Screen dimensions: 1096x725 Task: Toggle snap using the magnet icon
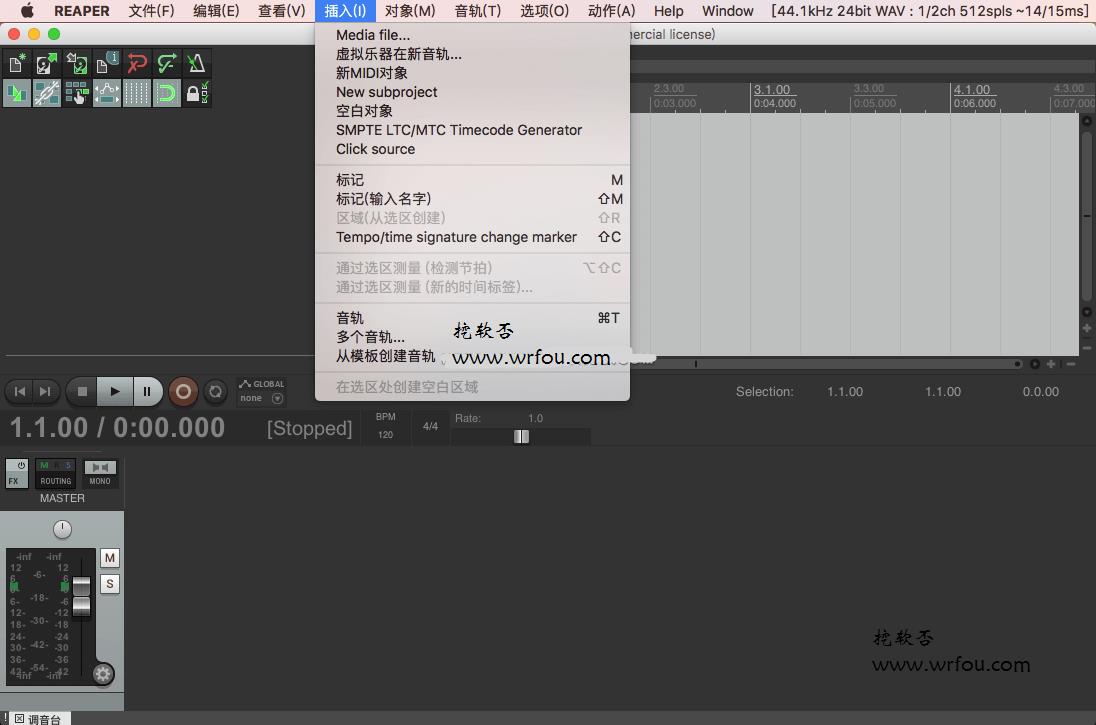point(167,93)
